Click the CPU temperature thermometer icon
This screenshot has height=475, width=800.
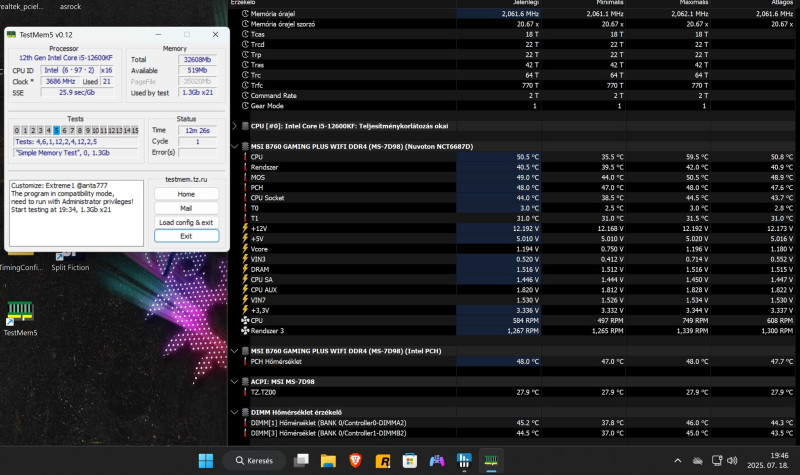click(245, 157)
